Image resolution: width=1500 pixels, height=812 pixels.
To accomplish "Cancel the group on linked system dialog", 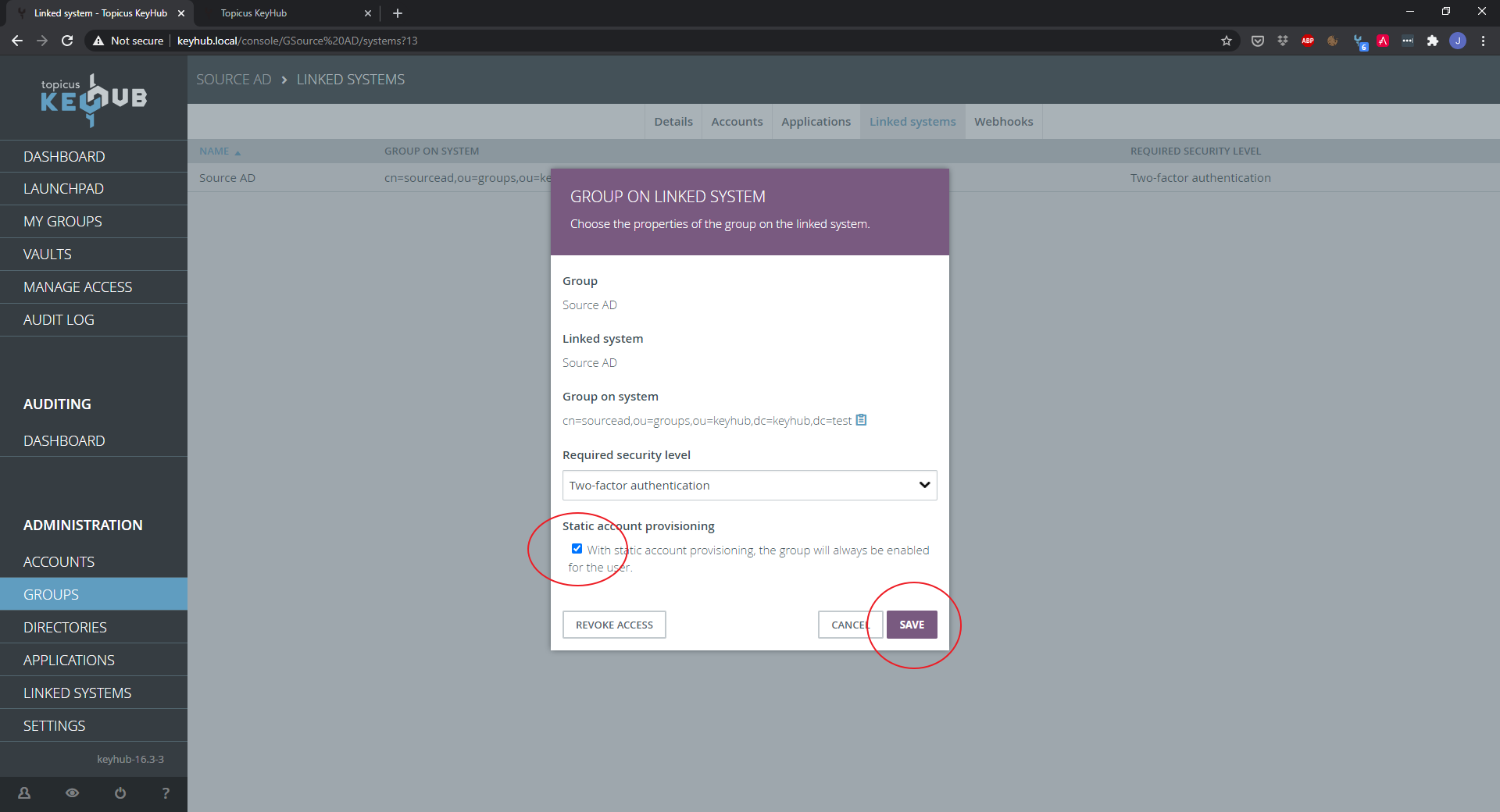I will click(850, 625).
